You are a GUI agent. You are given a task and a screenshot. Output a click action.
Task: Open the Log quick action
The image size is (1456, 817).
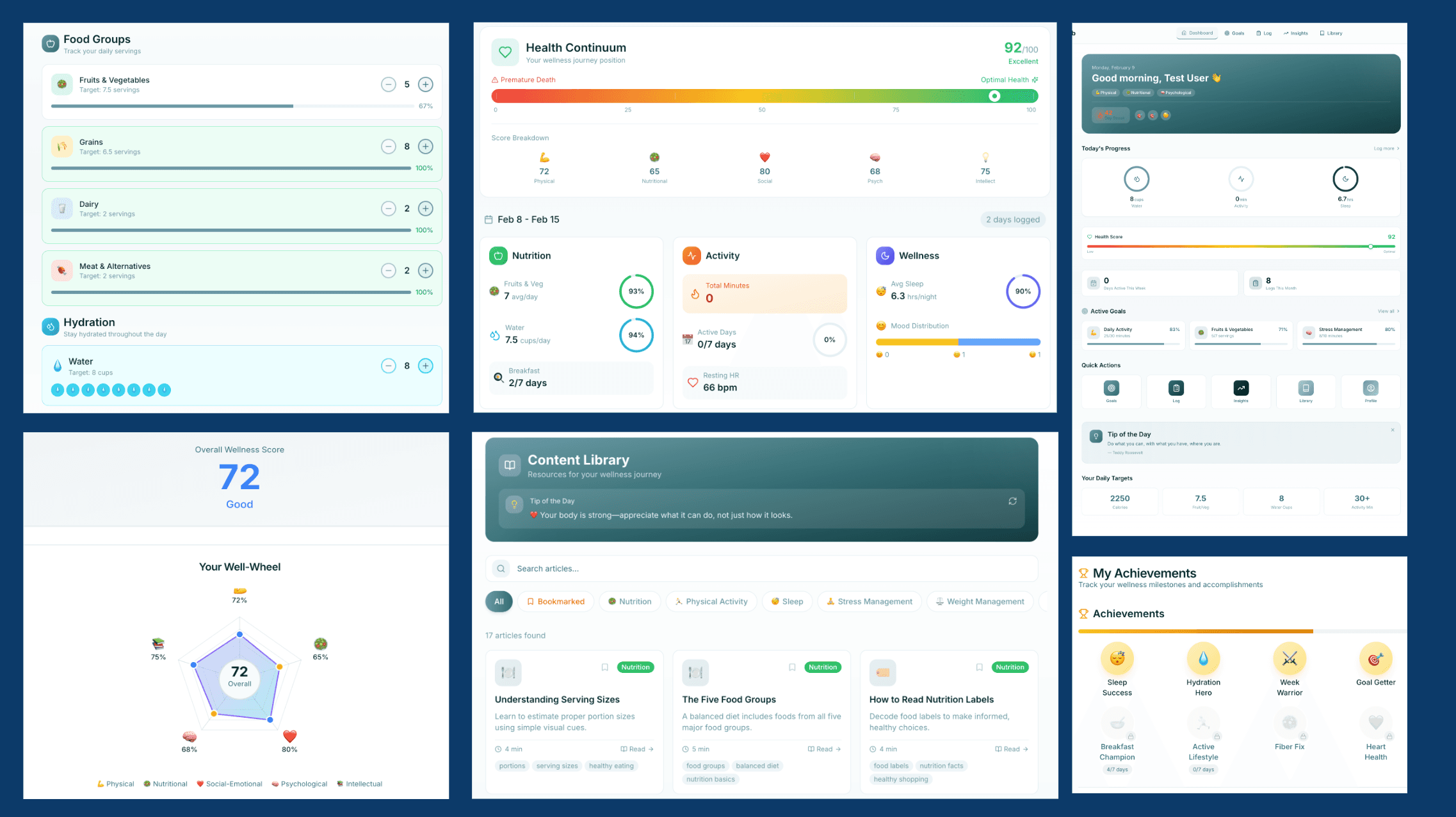pyautogui.click(x=1176, y=391)
